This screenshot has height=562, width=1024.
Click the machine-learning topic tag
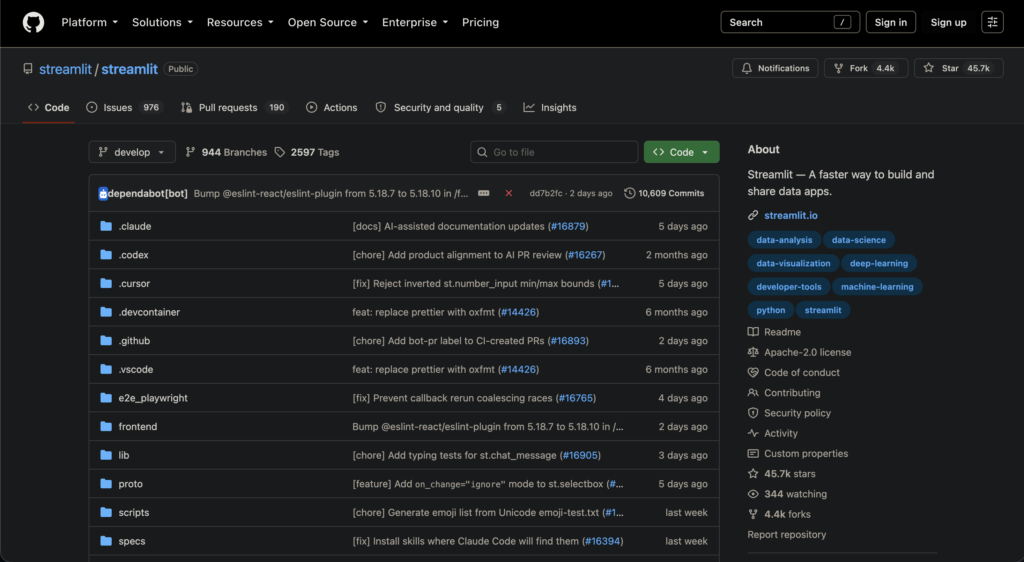877,287
